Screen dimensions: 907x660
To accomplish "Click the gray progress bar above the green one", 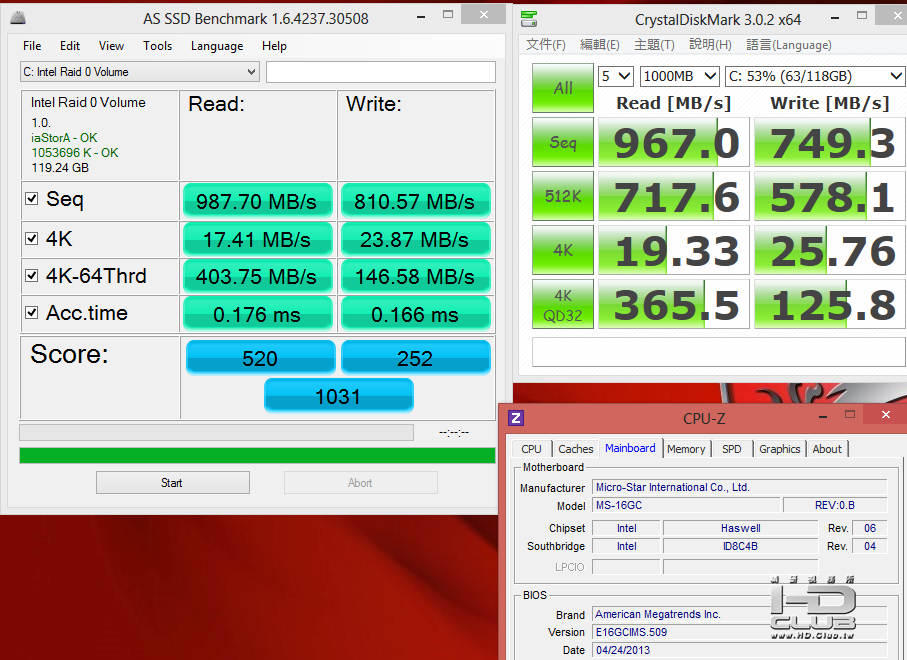I will (x=216, y=432).
